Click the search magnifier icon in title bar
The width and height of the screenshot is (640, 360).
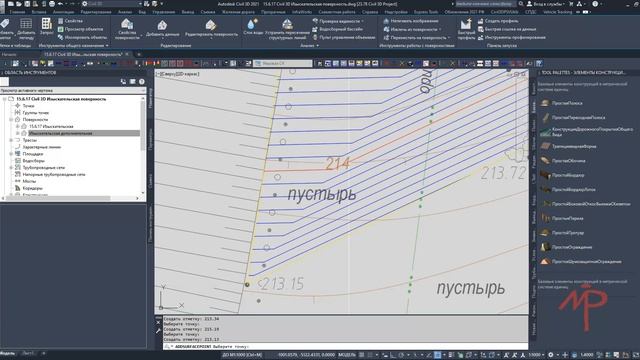[x=521, y=4]
